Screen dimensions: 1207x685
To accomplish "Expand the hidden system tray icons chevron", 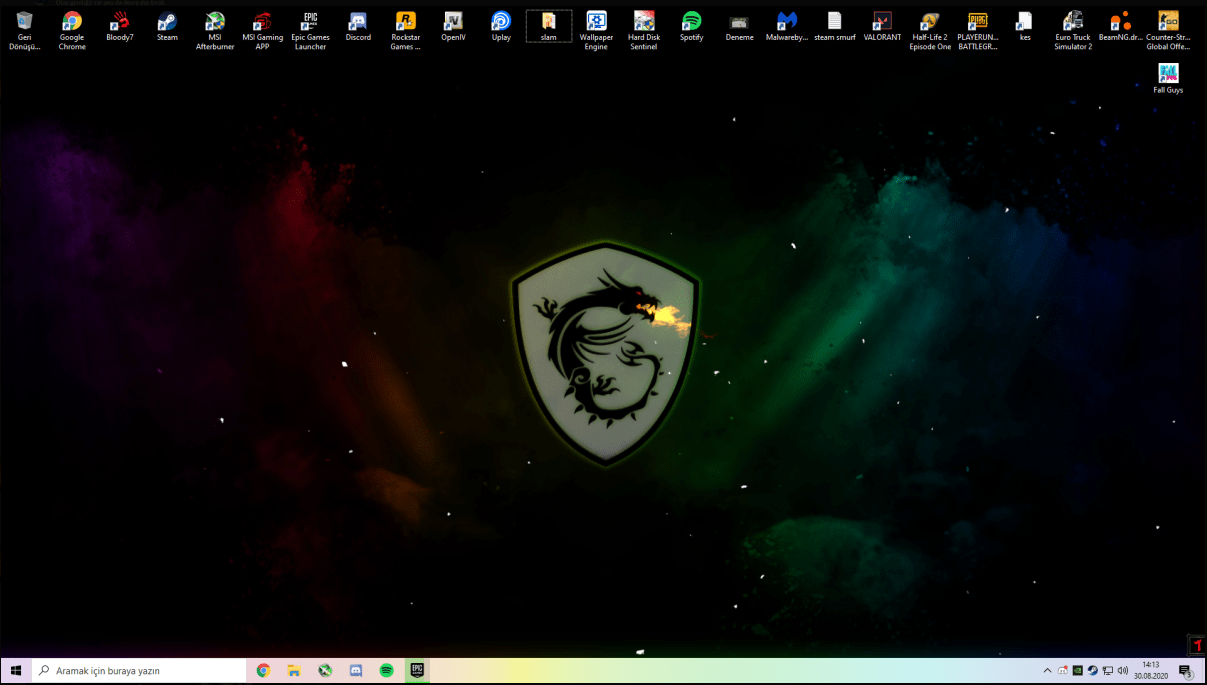I will pos(1047,671).
